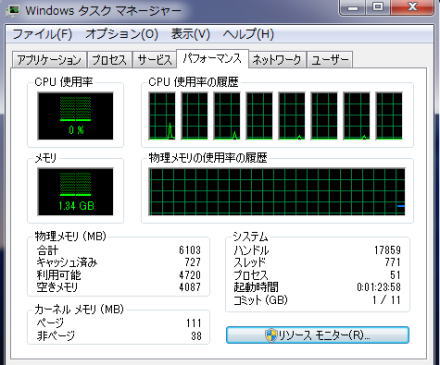Select the パフォーマンス tab
This screenshot has width=440, height=365.
coord(212,59)
